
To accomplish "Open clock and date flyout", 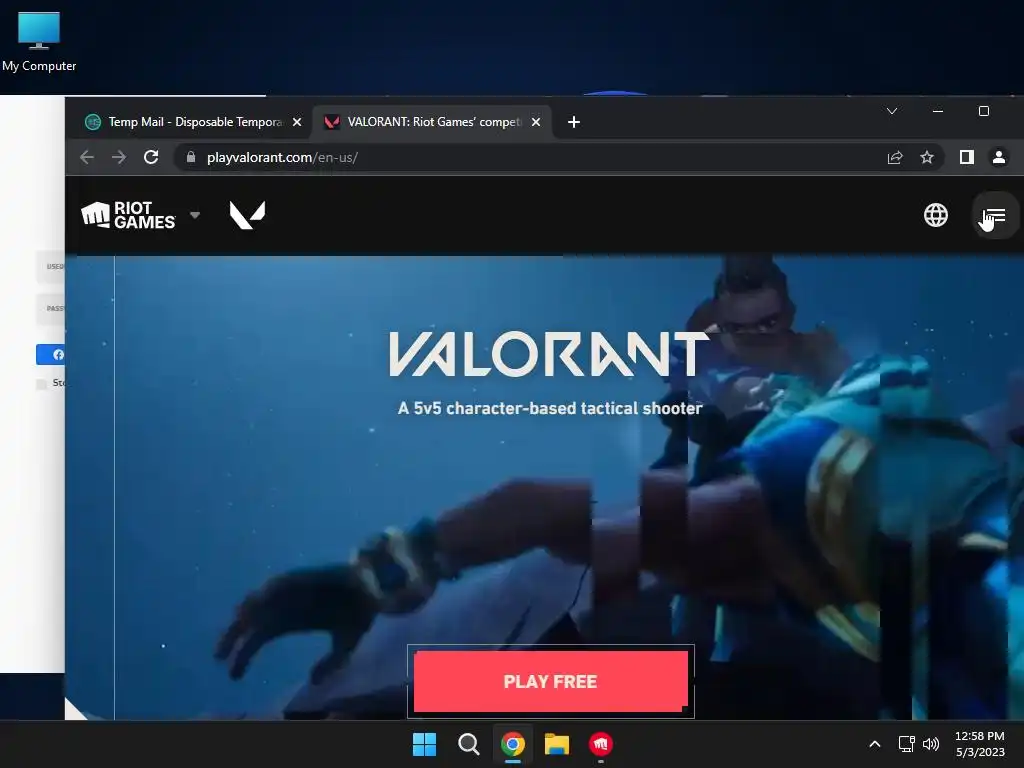I will click(980, 744).
